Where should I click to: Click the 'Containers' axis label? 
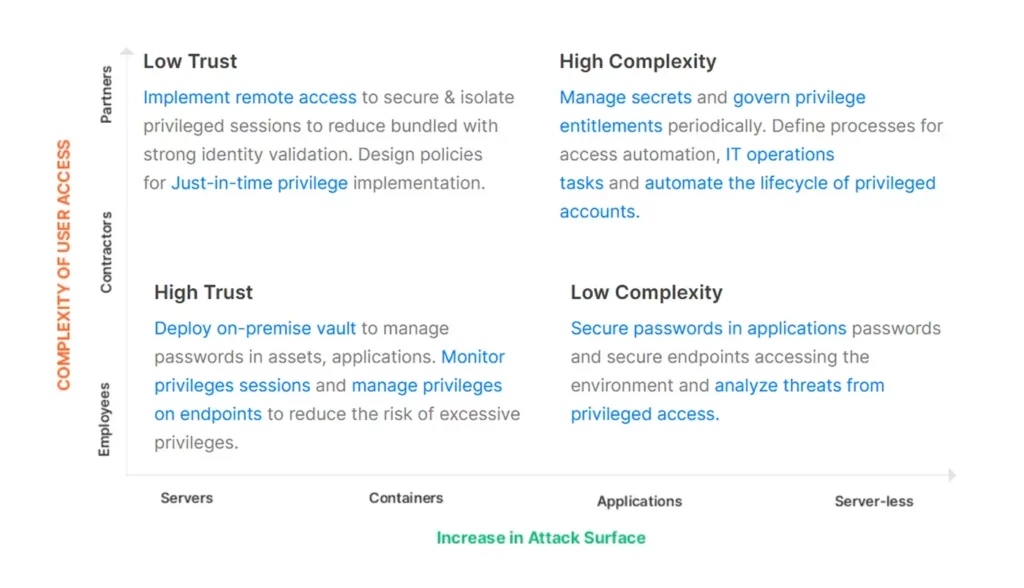[405, 498]
